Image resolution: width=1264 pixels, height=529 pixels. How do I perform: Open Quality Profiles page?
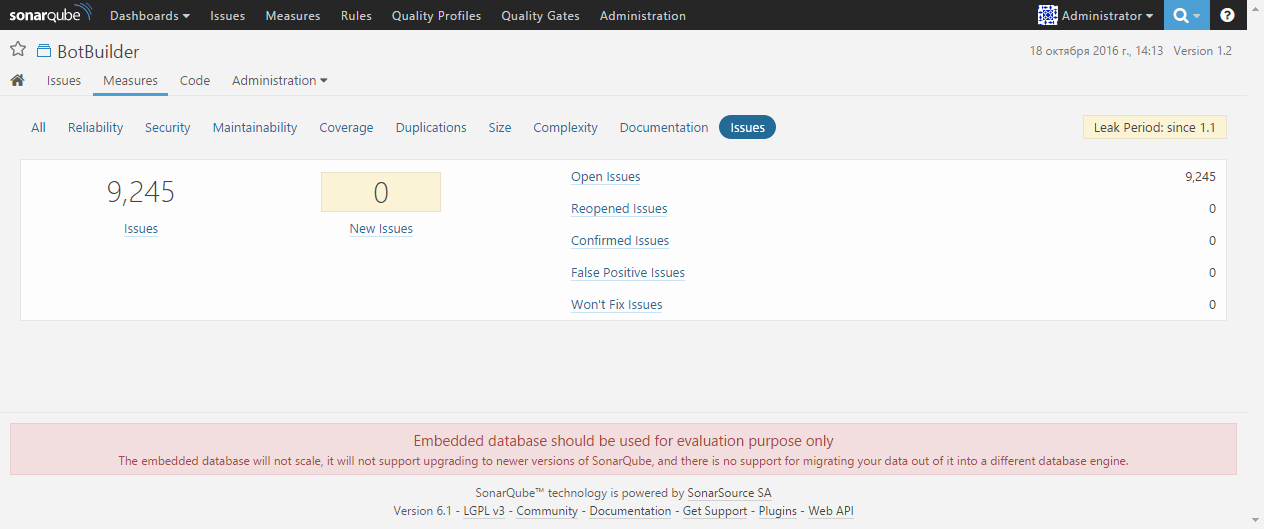pos(436,16)
